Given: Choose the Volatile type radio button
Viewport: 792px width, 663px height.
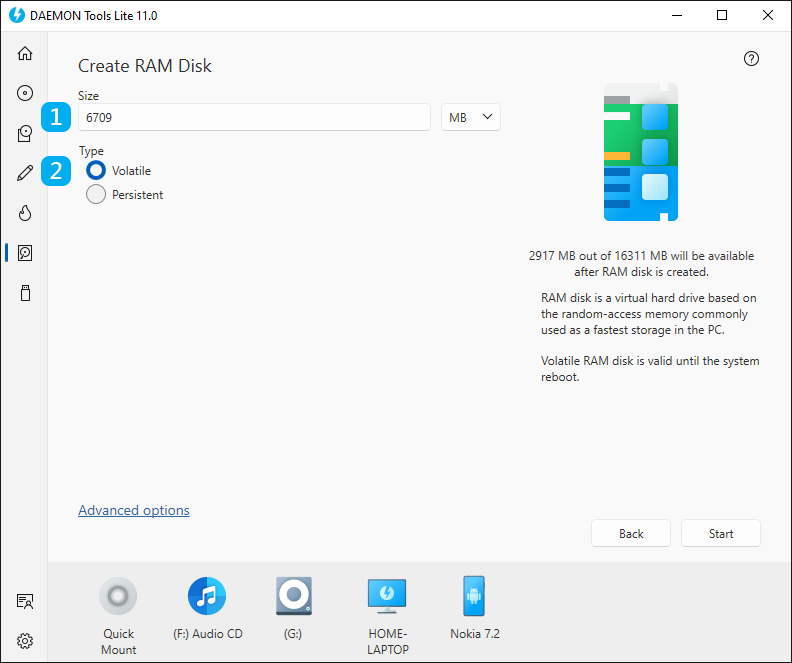Looking at the screenshot, I should coord(96,170).
